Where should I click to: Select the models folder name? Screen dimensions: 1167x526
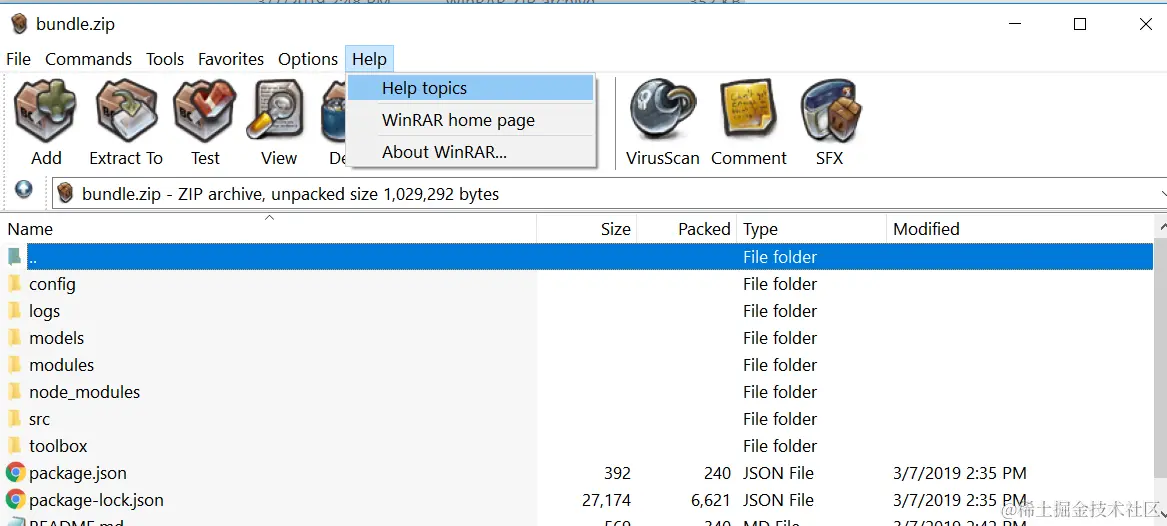pos(57,338)
